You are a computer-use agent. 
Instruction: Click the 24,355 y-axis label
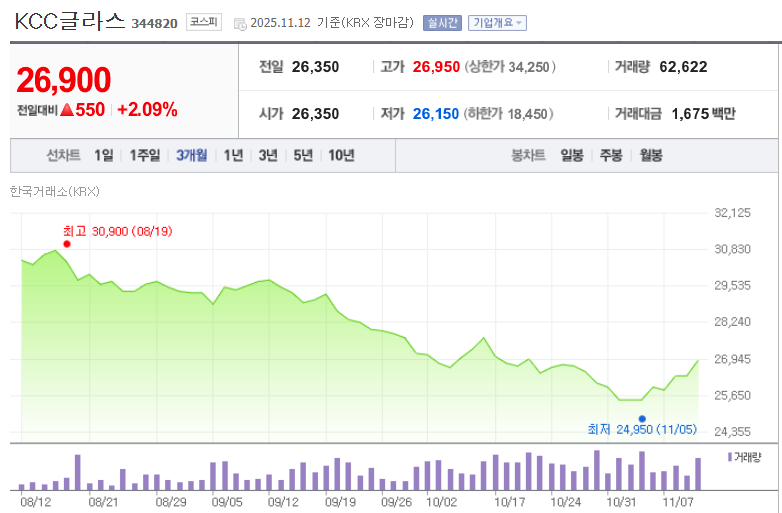click(x=732, y=431)
